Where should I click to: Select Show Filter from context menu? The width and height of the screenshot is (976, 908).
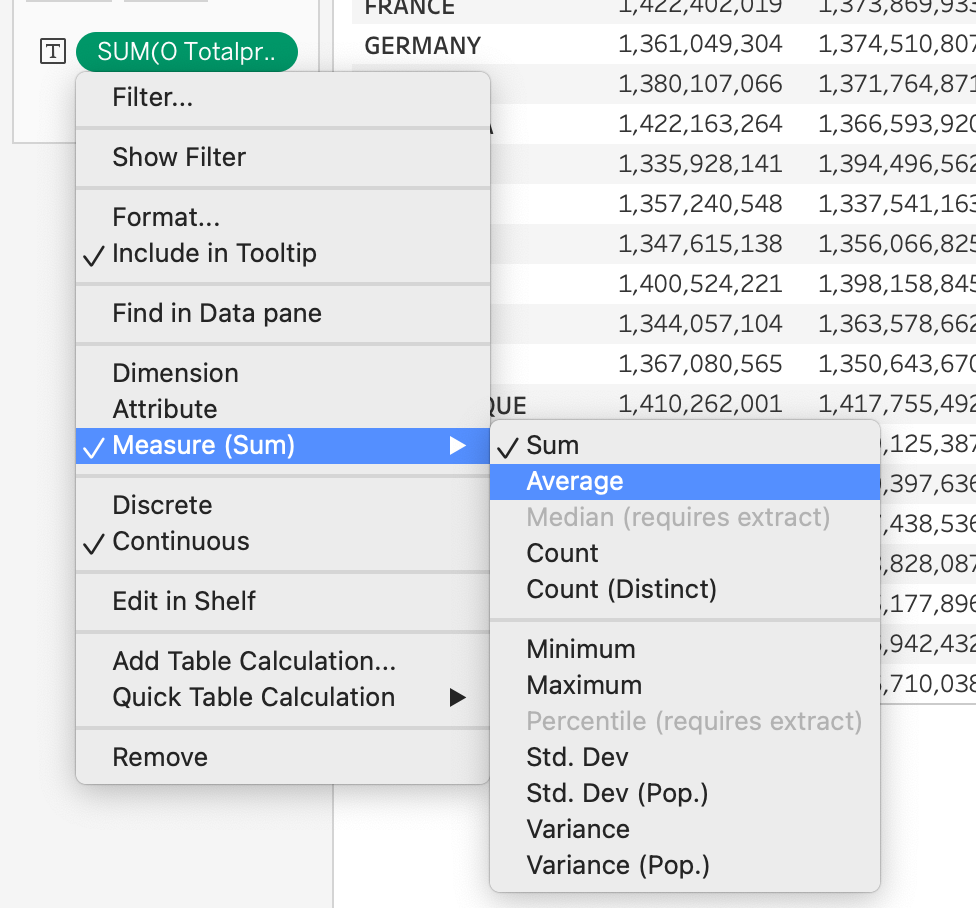[x=179, y=157]
